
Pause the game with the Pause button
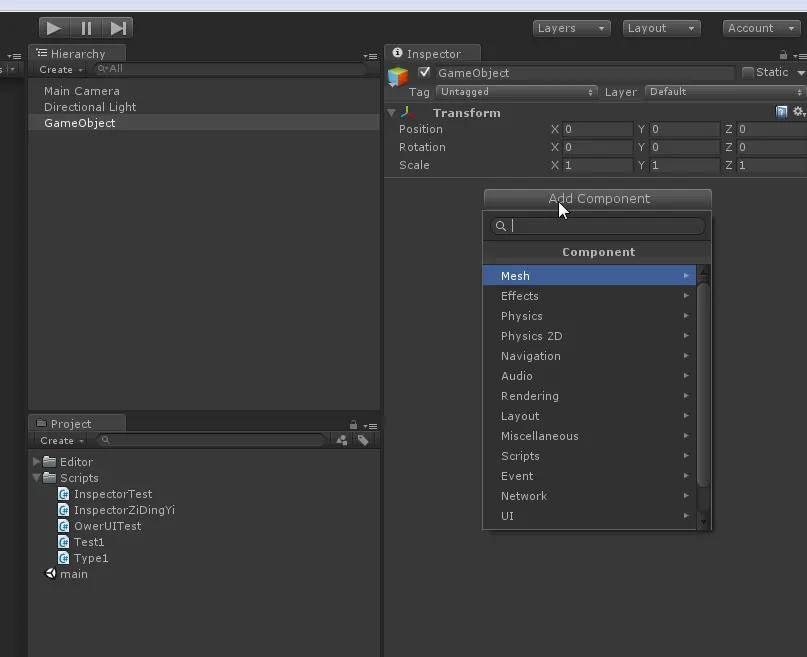[86, 28]
